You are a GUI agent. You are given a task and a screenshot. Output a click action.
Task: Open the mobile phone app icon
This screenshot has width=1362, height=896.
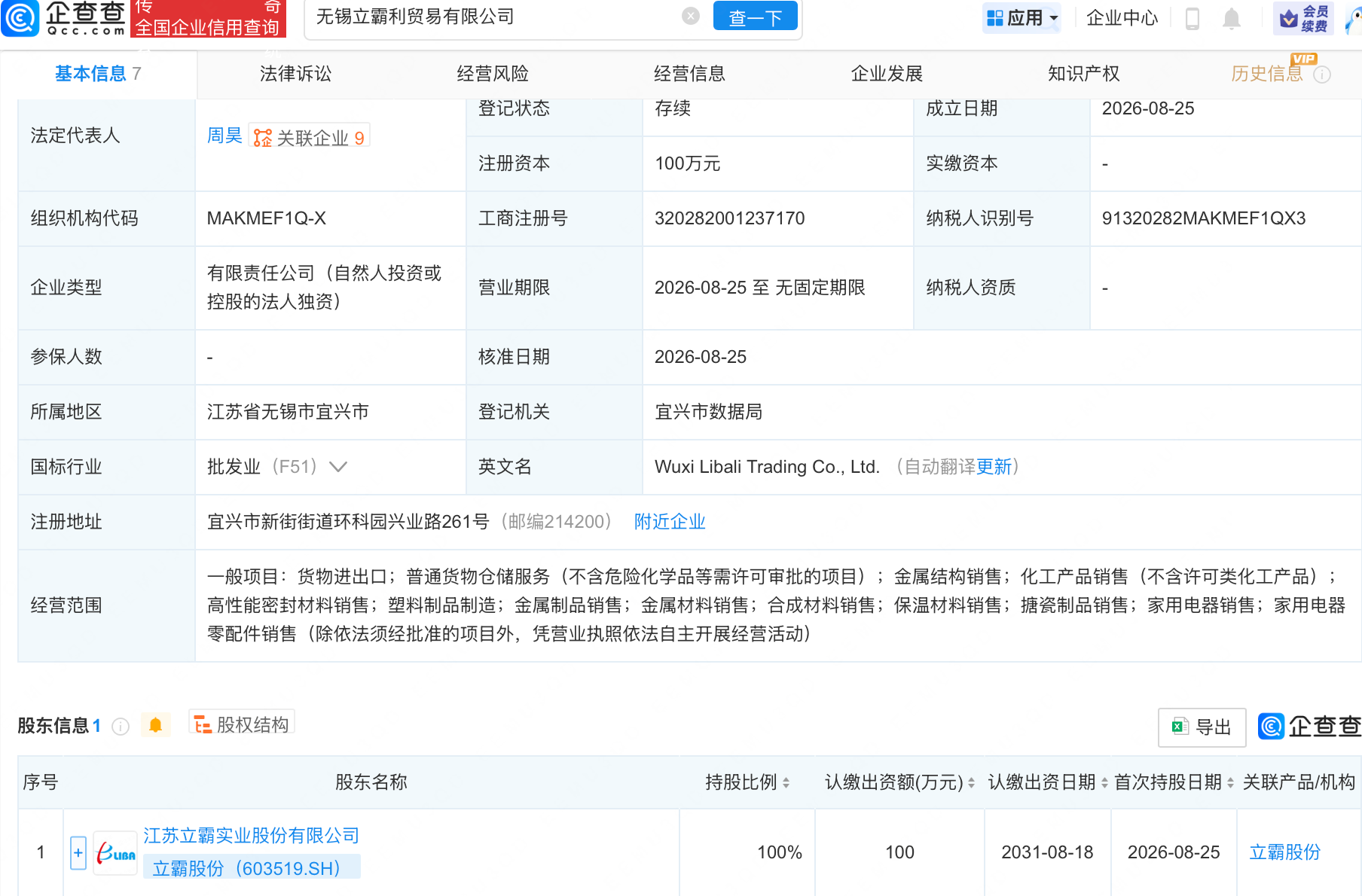click(1192, 18)
